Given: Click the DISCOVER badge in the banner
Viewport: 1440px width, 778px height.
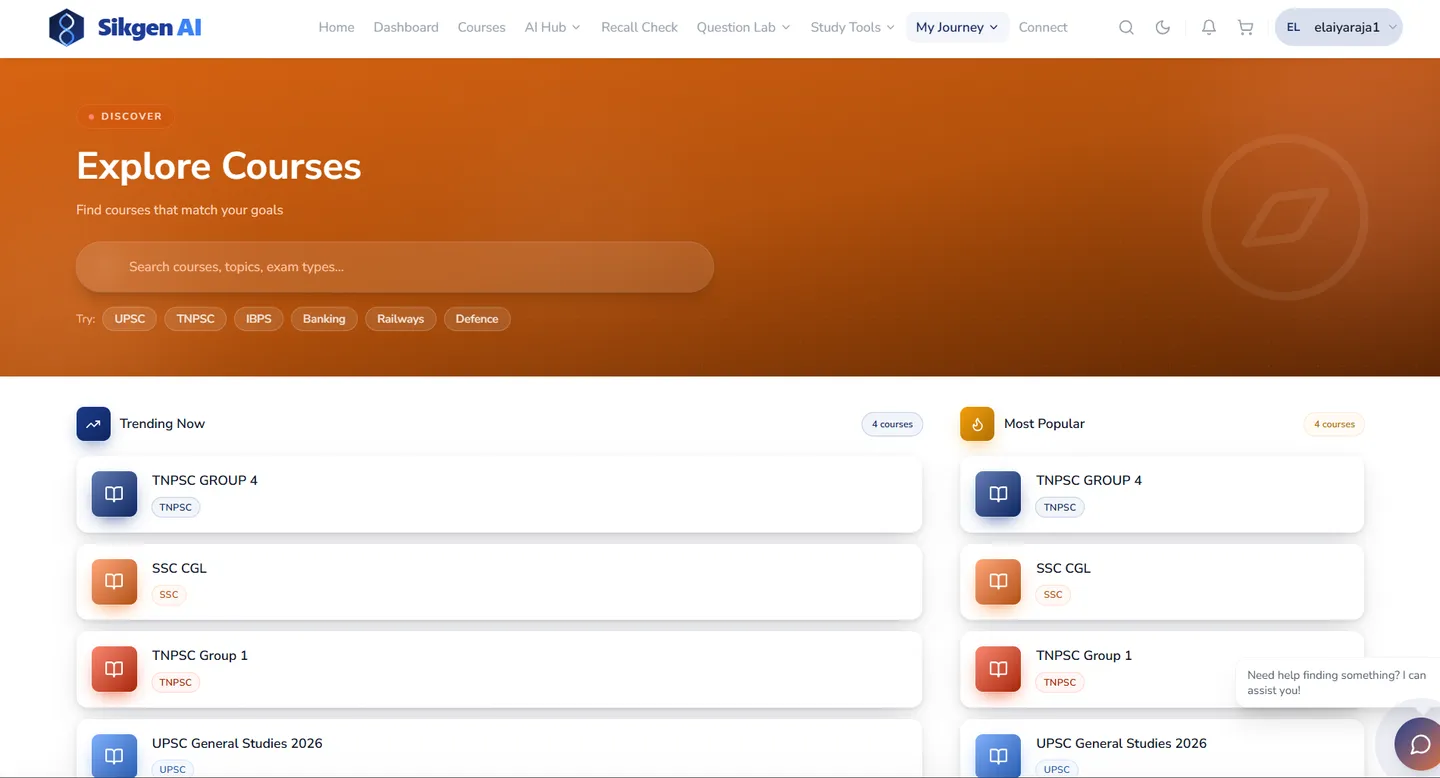Looking at the screenshot, I should click(125, 116).
